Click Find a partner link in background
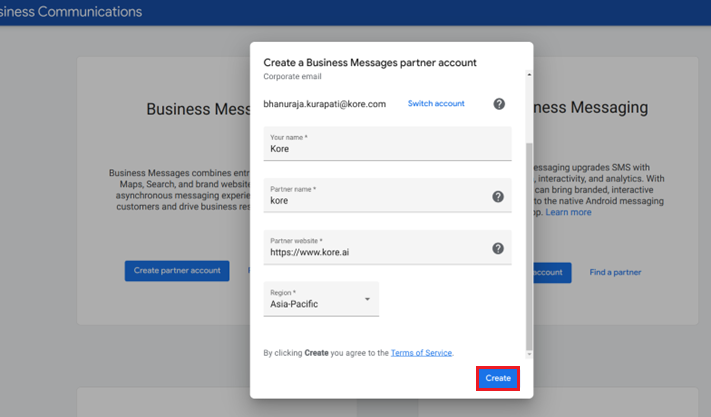The width and height of the screenshot is (711, 417). point(615,272)
